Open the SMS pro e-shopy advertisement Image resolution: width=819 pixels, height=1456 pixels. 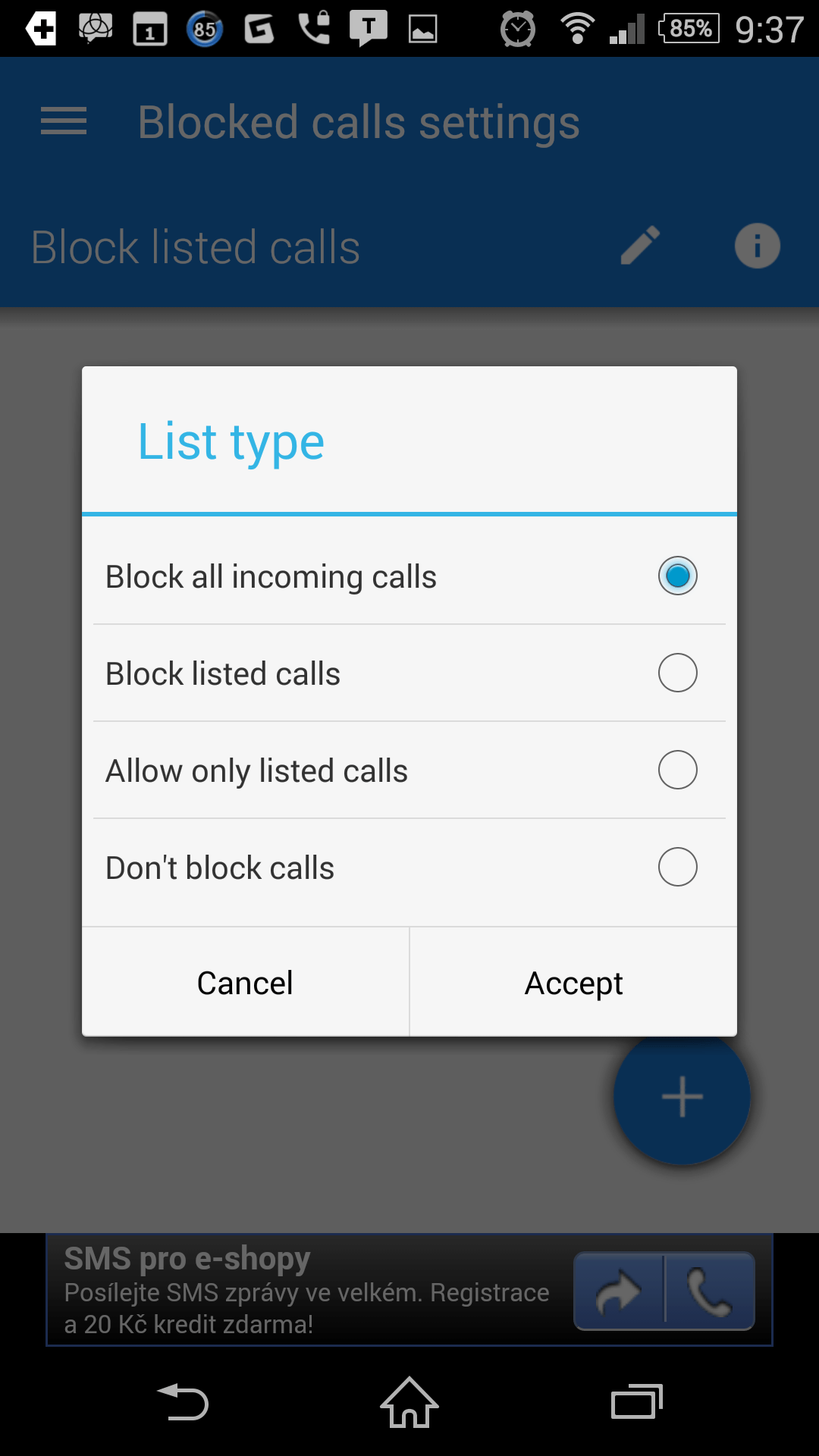click(x=307, y=1291)
